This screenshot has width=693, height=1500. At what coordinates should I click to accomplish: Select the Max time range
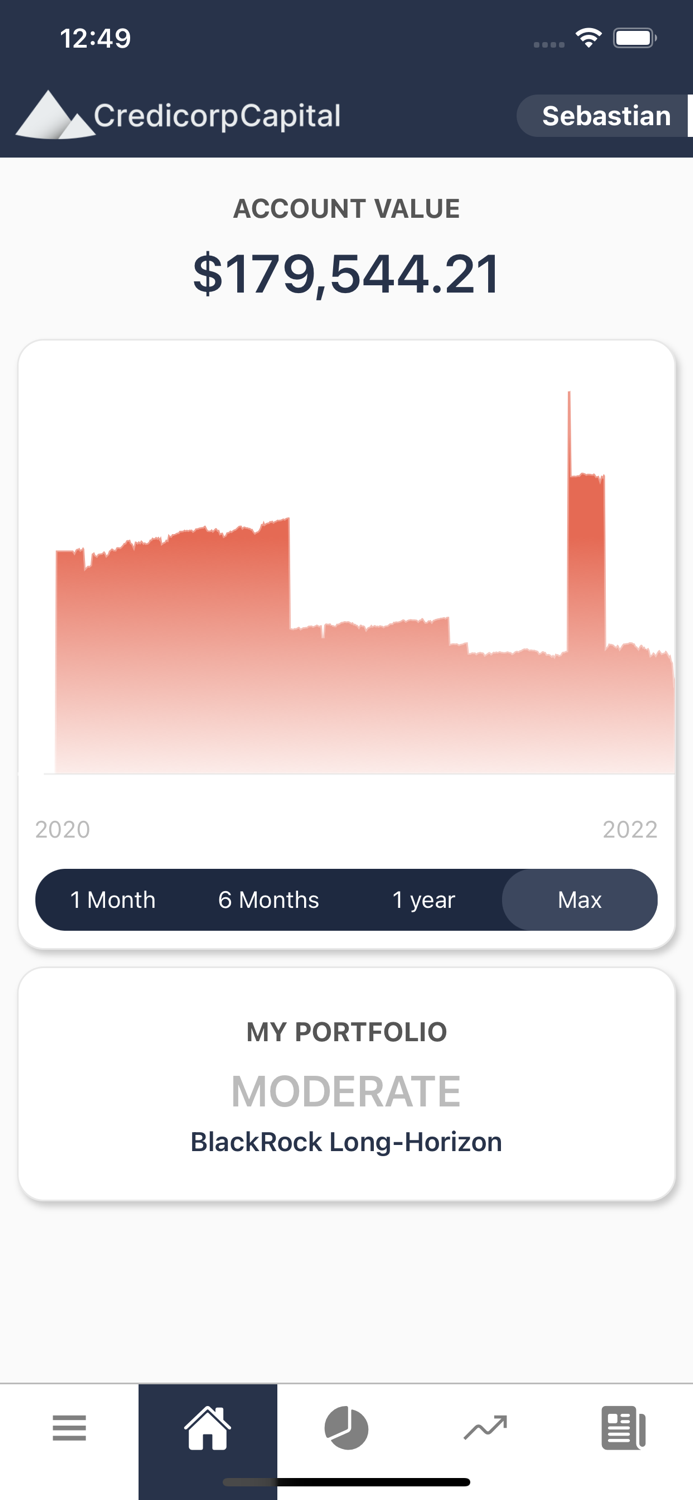point(579,900)
